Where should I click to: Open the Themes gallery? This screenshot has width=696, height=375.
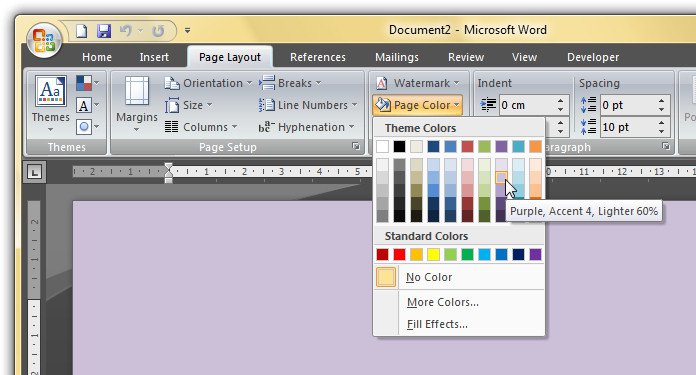pyautogui.click(x=51, y=104)
